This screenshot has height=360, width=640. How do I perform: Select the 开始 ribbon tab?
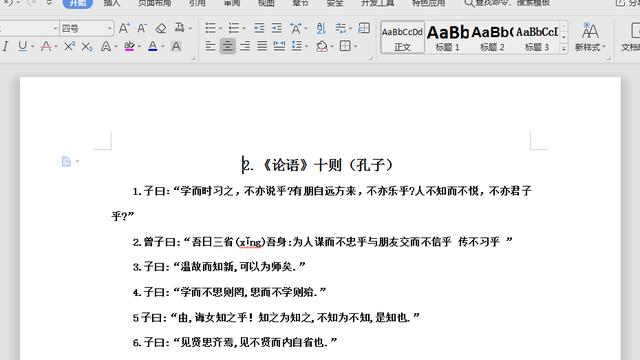coord(78,3)
